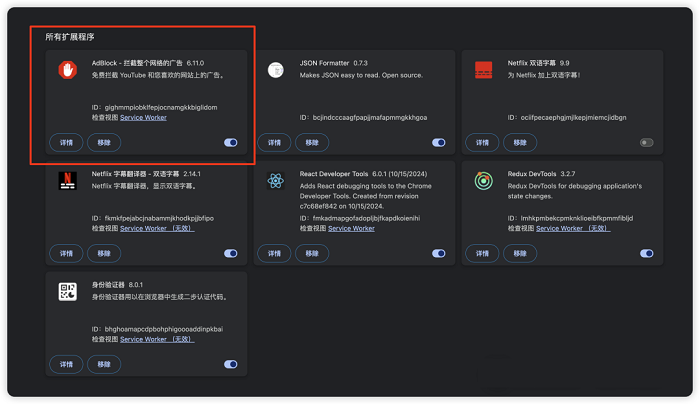Click the 所有扩展程序 heading
Image resolution: width=700 pixels, height=404 pixels.
pyautogui.click(x=70, y=37)
